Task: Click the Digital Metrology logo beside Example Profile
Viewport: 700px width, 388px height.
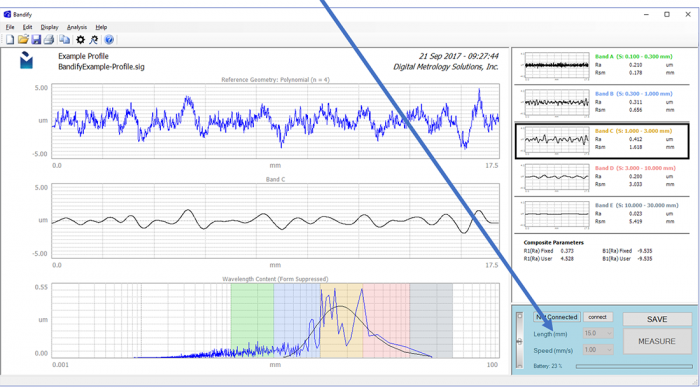Action: click(x=26, y=60)
